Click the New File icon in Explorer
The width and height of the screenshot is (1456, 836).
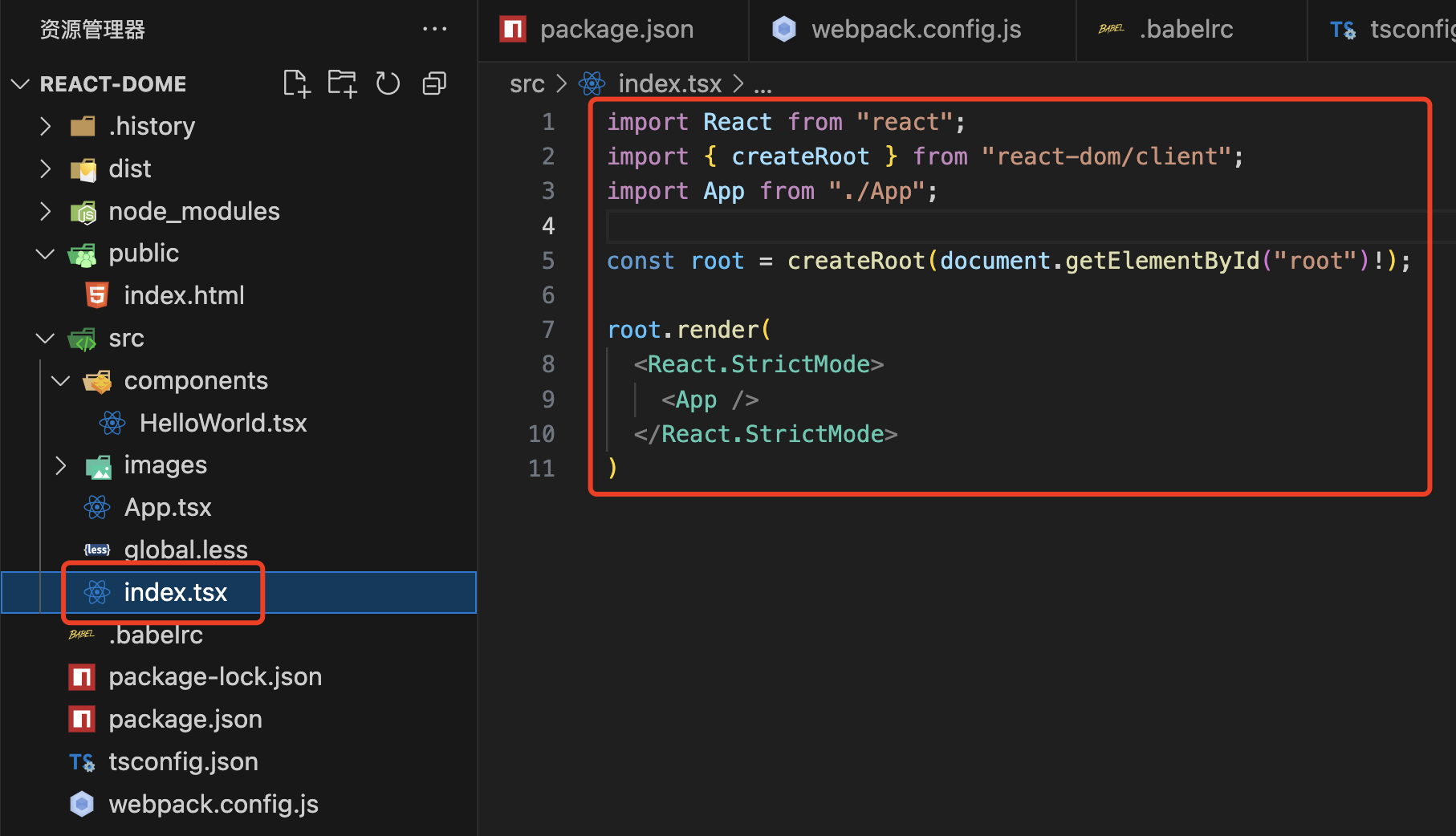[296, 83]
